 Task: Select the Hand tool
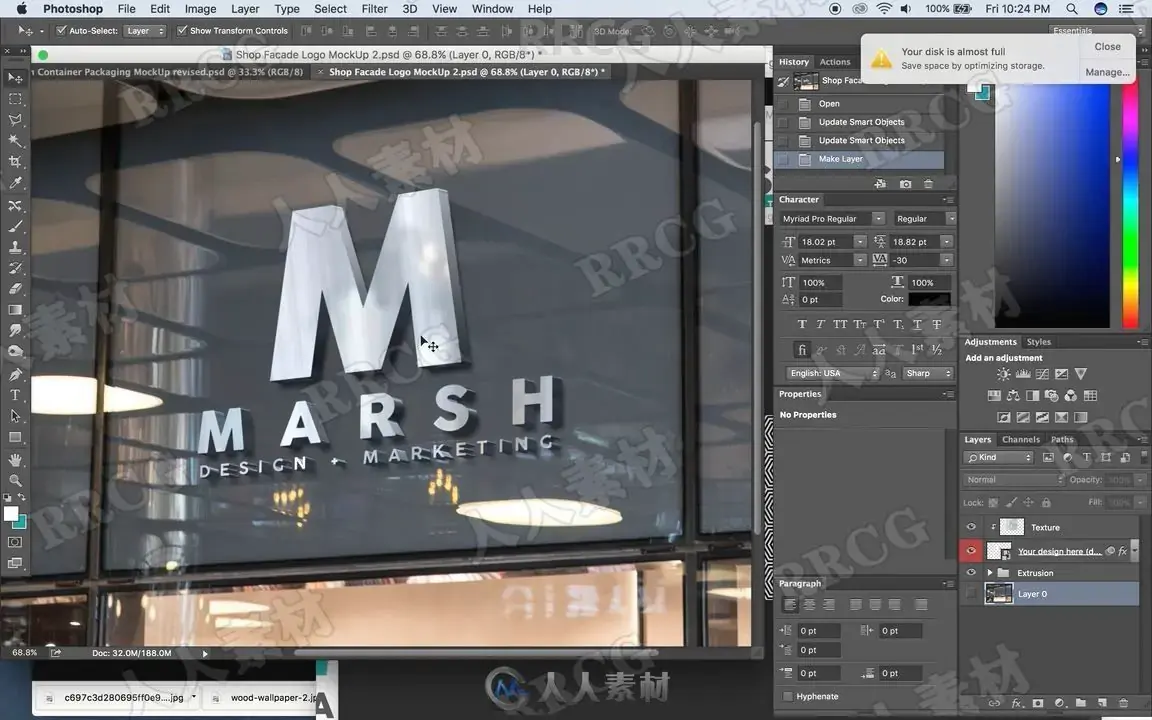(15, 459)
